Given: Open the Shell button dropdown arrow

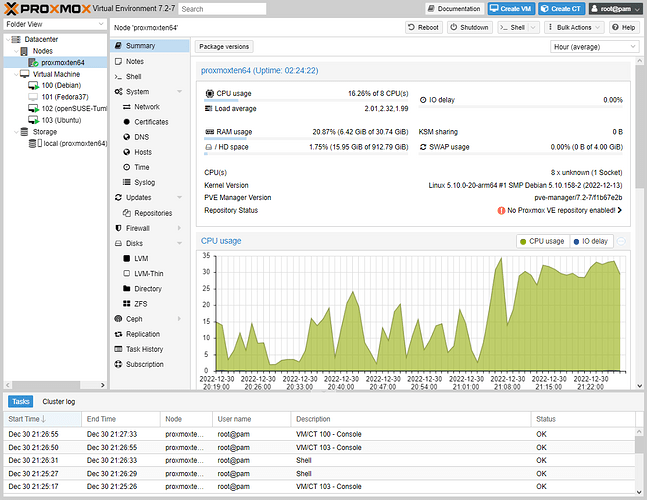Looking at the screenshot, I should (x=533, y=27).
